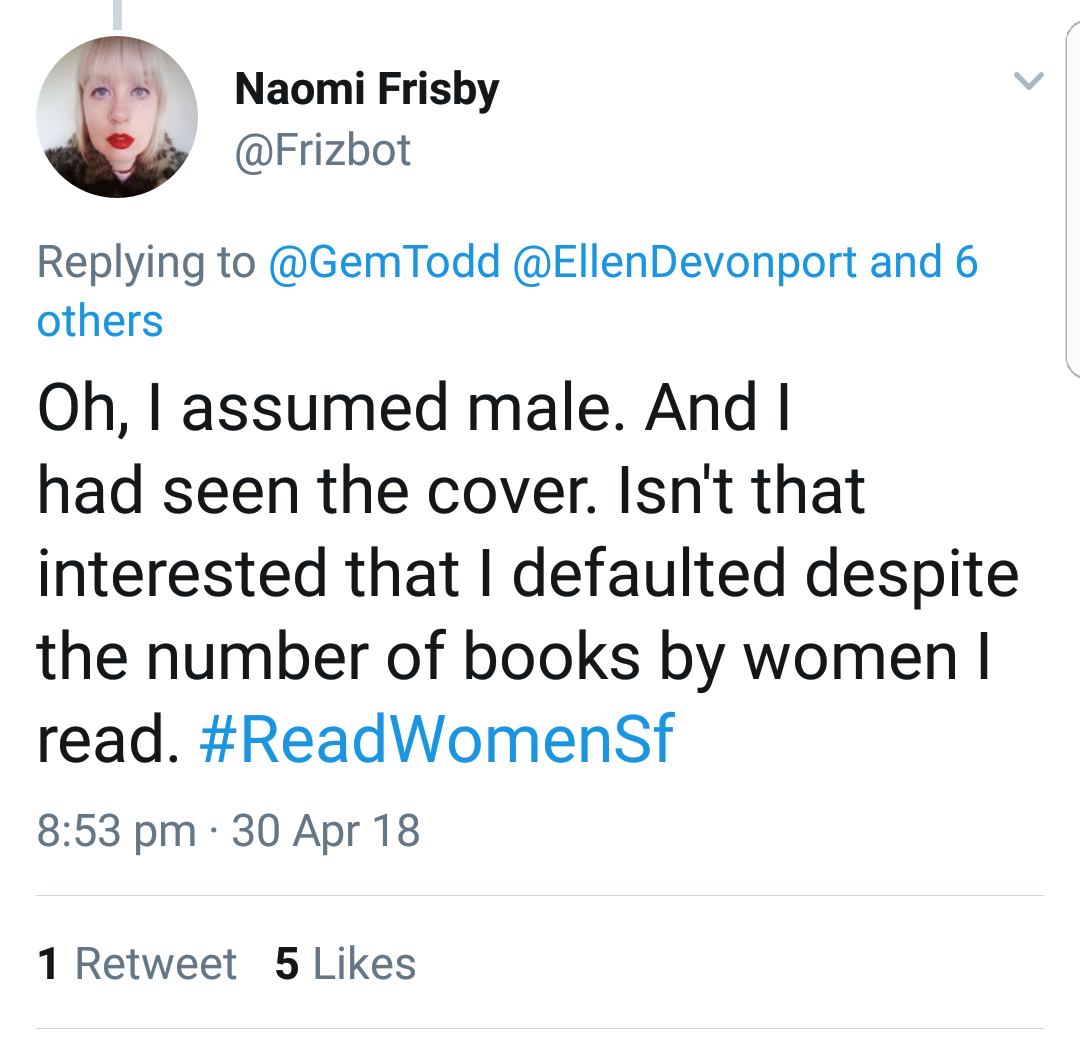Click the 8:53 pm timestamp
The image size is (1080, 1039).
116,831
